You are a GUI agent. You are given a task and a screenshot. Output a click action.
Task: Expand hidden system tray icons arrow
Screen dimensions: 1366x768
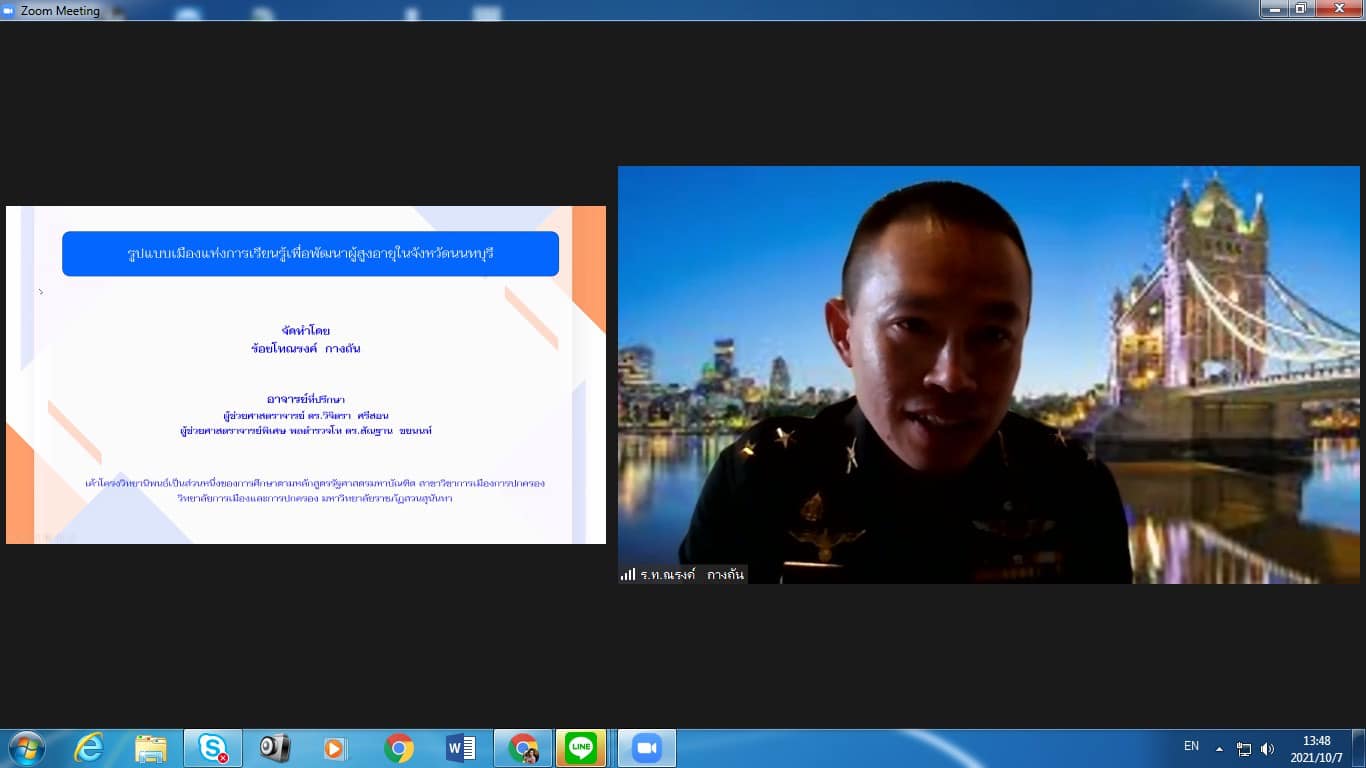coord(1219,749)
